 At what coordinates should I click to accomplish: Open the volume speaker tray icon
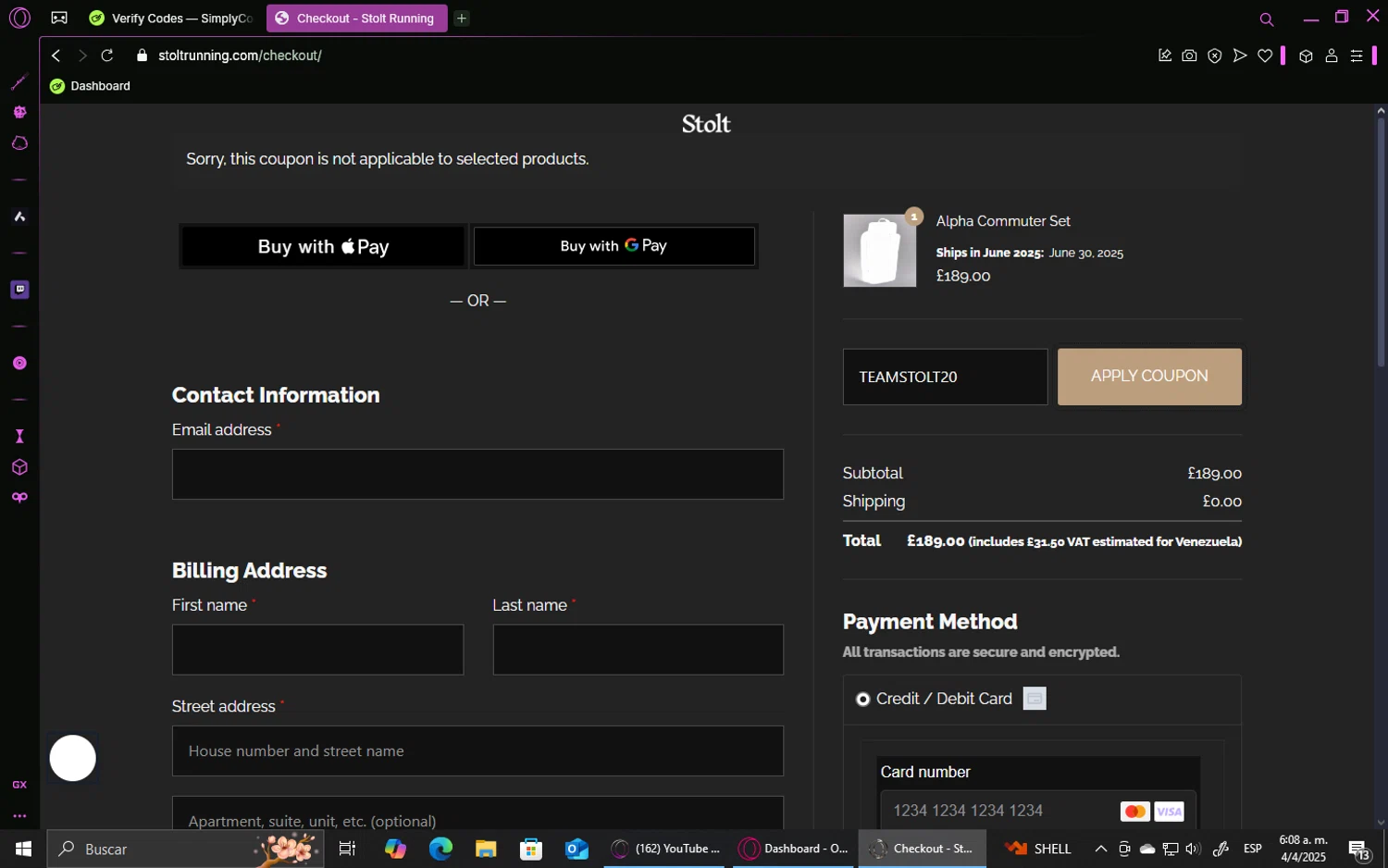[x=1193, y=849]
